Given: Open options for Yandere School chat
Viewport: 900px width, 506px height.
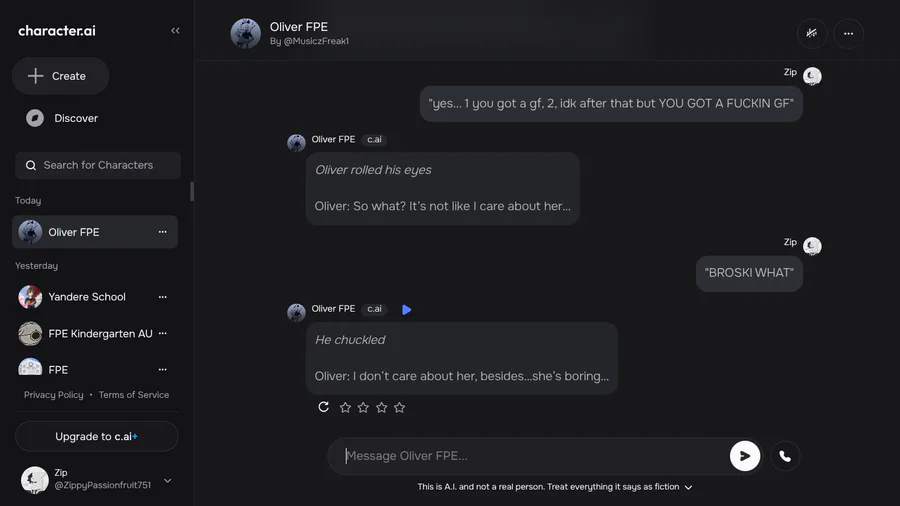Looking at the screenshot, I should [163, 297].
